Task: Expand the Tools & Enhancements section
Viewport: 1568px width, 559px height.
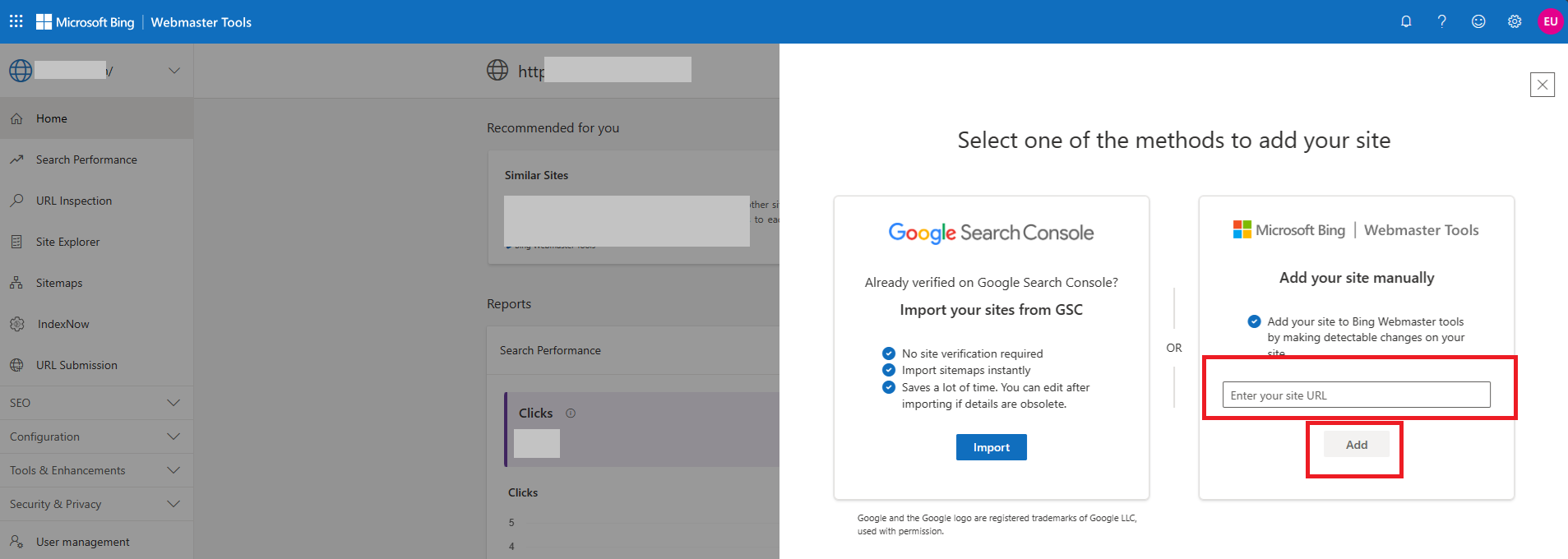Action: (97, 470)
